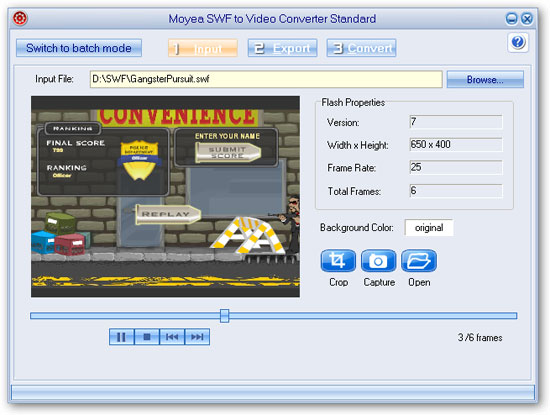The image size is (550, 415).
Task: Click the '3 /6 frames' counter text
Action: (x=480, y=337)
